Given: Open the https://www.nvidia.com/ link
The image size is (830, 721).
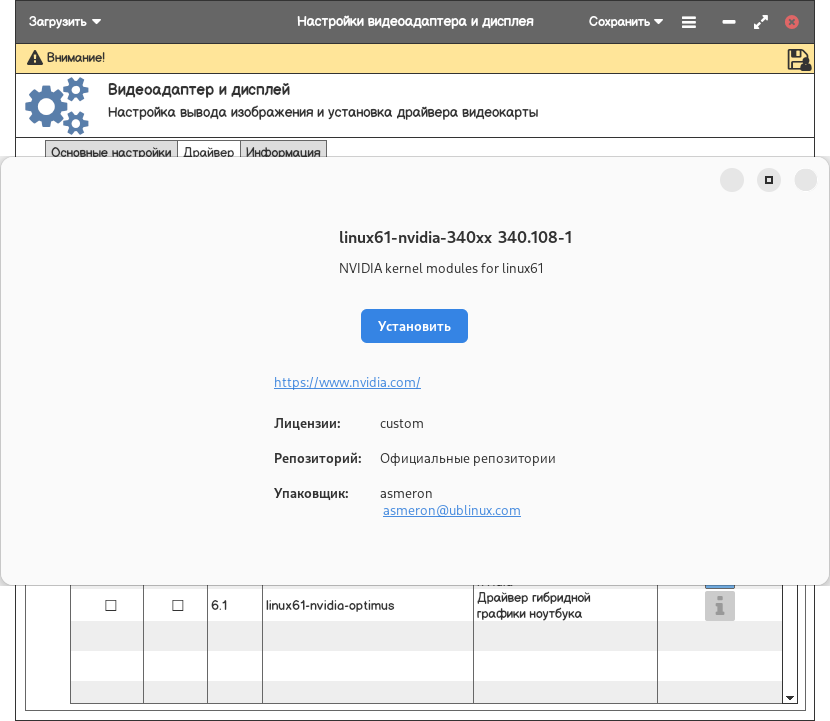Looking at the screenshot, I should pos(347,382).
